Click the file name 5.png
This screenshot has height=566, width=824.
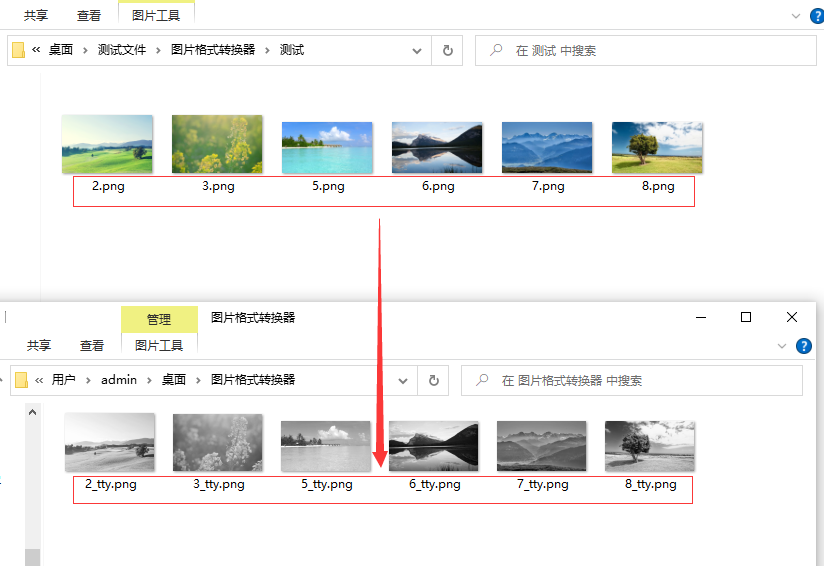tap(328, 186)
